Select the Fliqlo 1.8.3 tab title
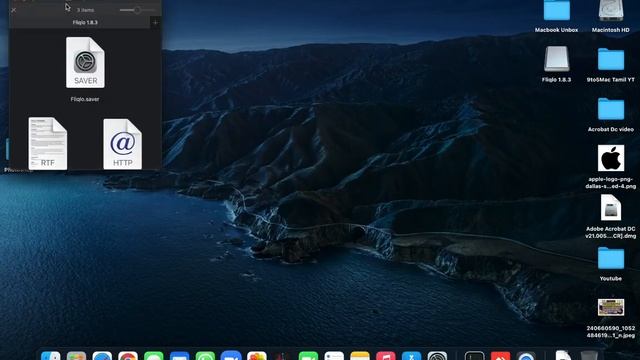This screenshot has height=360, width=640. pos(85,22)
